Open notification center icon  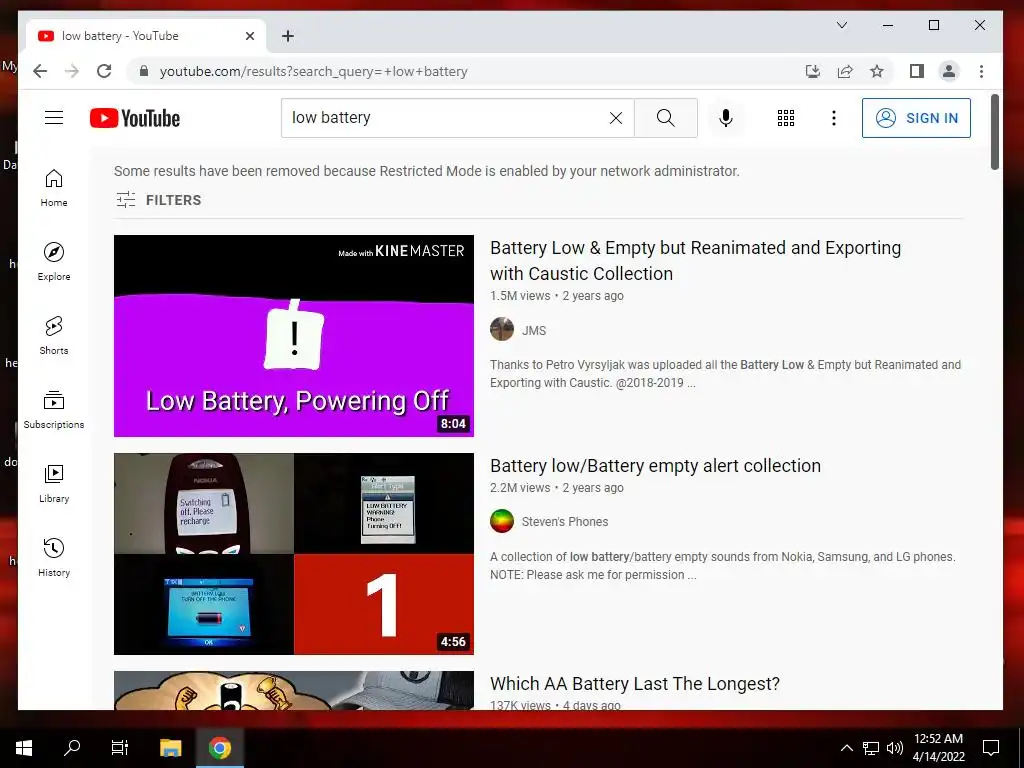coord(991,748)
